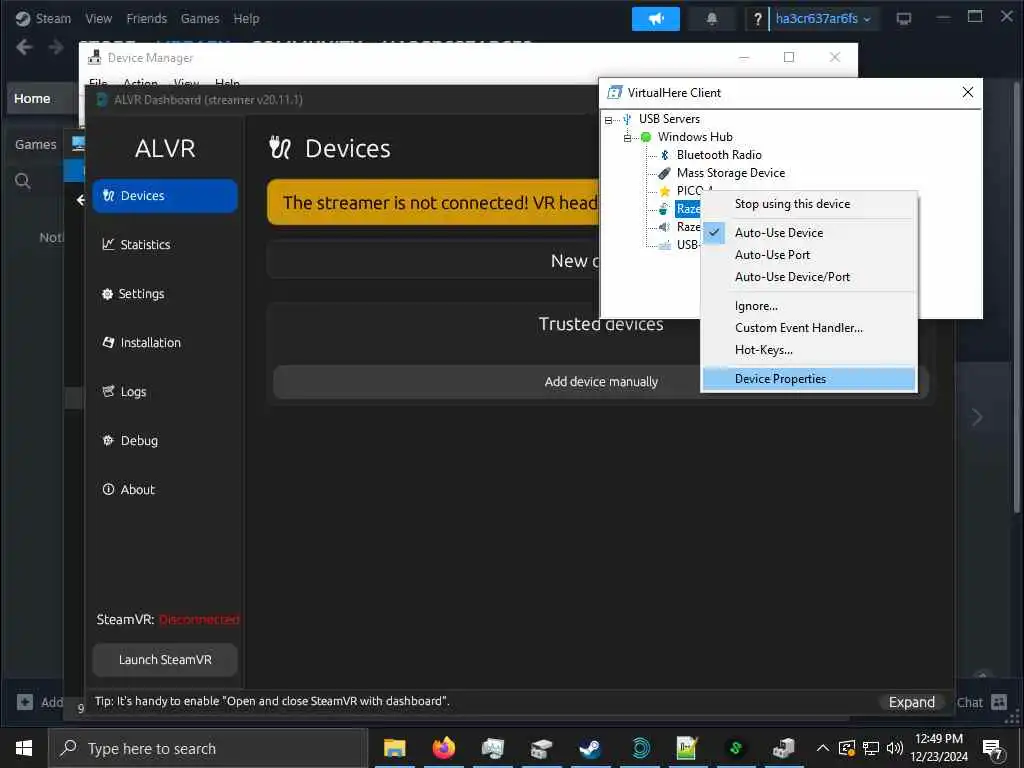Open the Windows Start menu
The height and width of the screenshot is (768, 1024).
point(24,748)
